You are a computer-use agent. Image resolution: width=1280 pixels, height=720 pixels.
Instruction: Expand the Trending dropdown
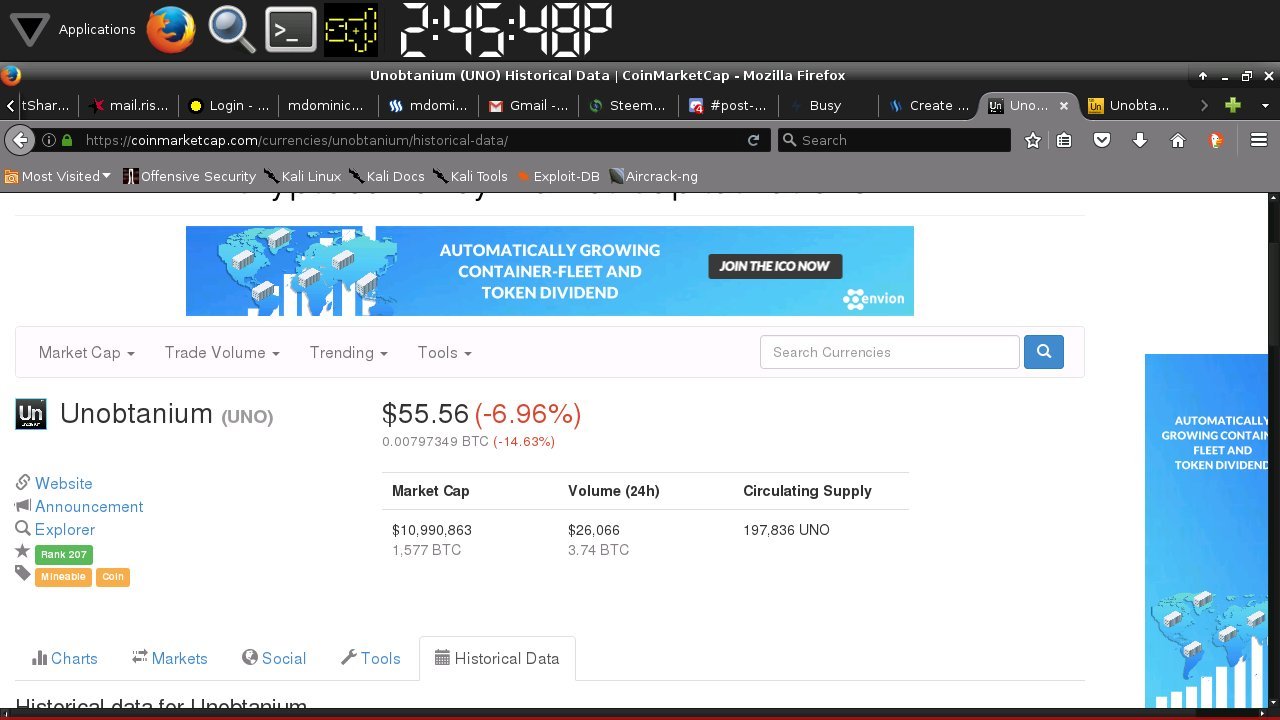coord(348,352)
